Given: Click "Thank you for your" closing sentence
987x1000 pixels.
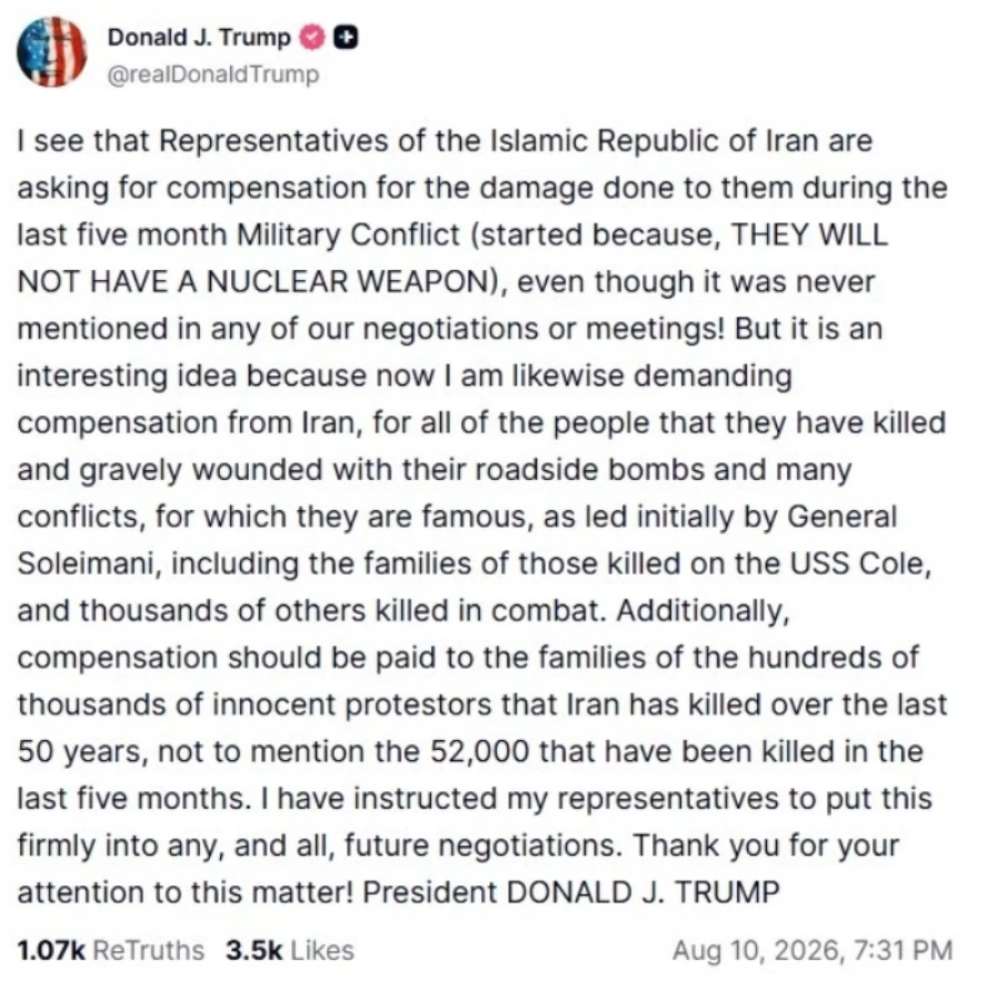Looking at the screenshot, I should (x=766, y=846).
